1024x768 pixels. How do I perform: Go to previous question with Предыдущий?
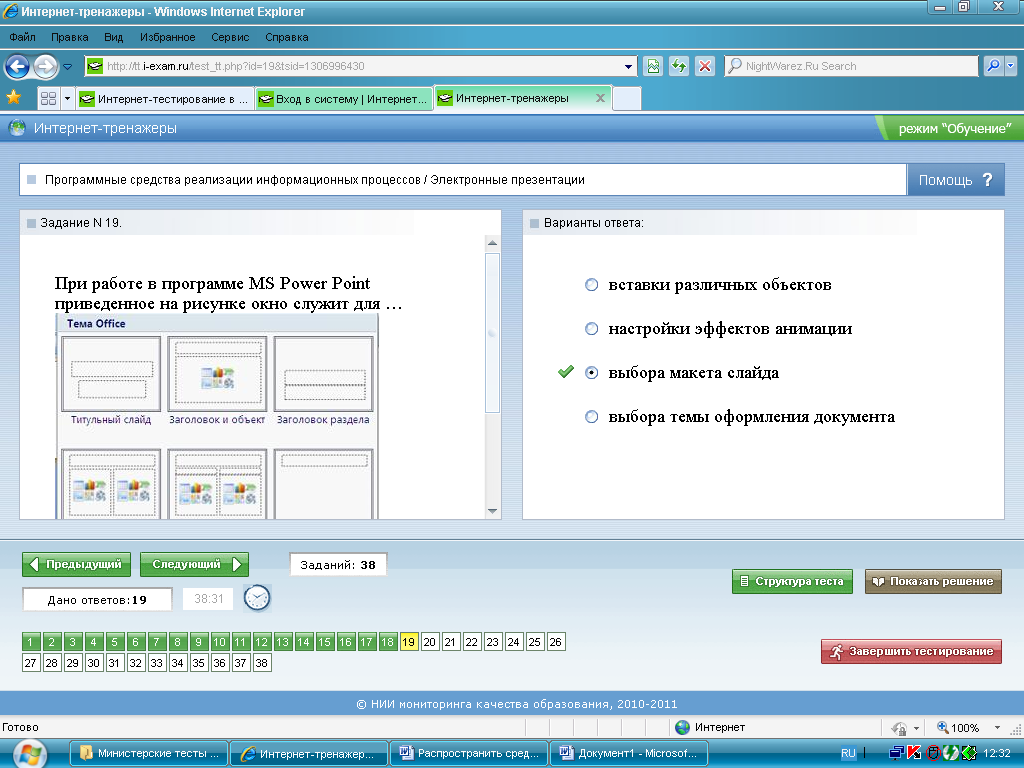point(76,564)
